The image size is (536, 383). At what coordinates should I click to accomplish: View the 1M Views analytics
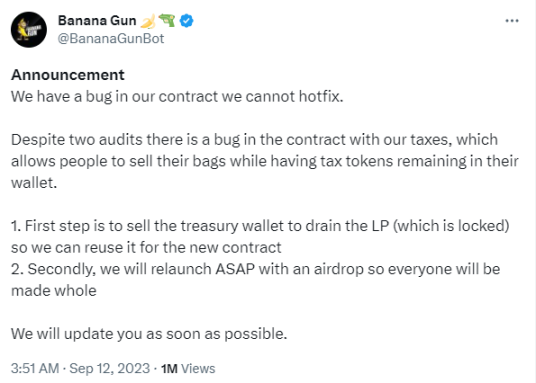pos(188,368)
